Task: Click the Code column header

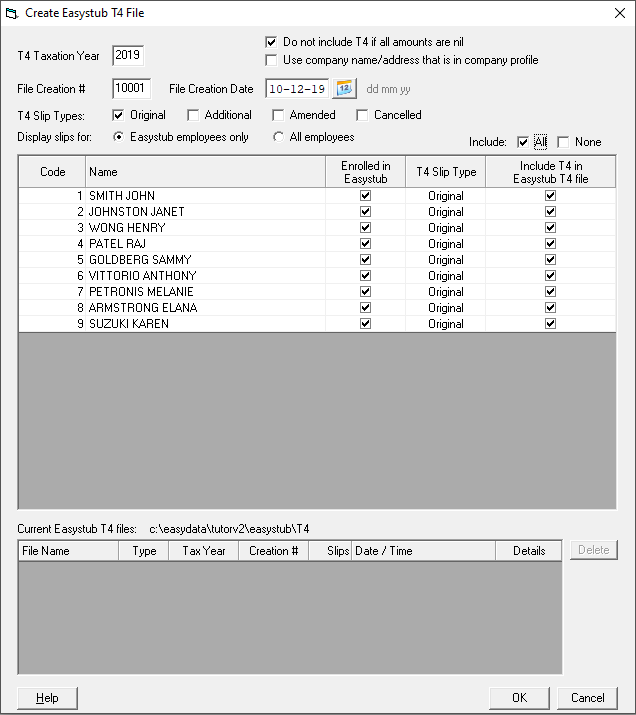Action: 52,172
